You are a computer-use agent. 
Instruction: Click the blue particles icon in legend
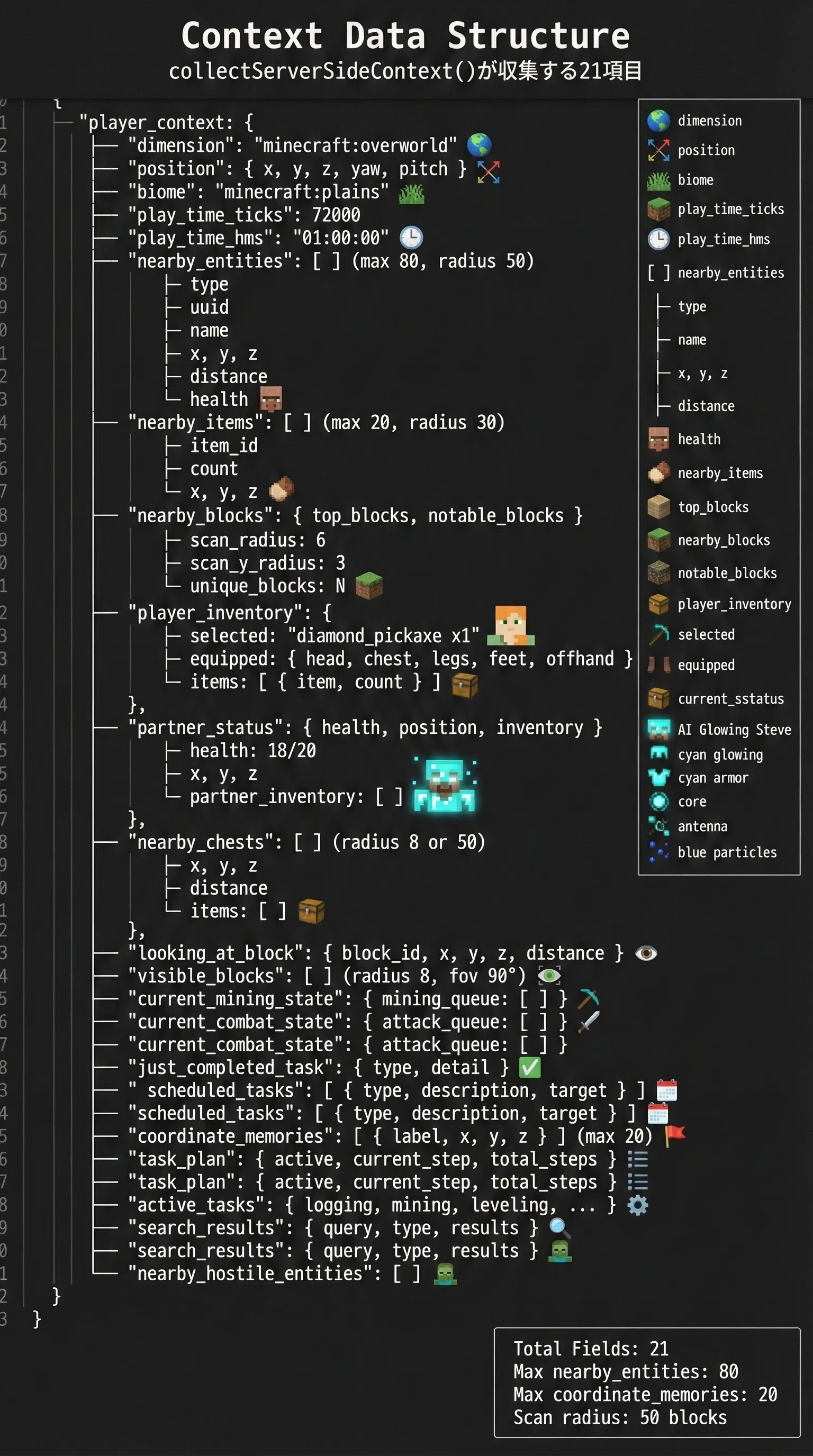pyautogui.click(x=658, y=852)
